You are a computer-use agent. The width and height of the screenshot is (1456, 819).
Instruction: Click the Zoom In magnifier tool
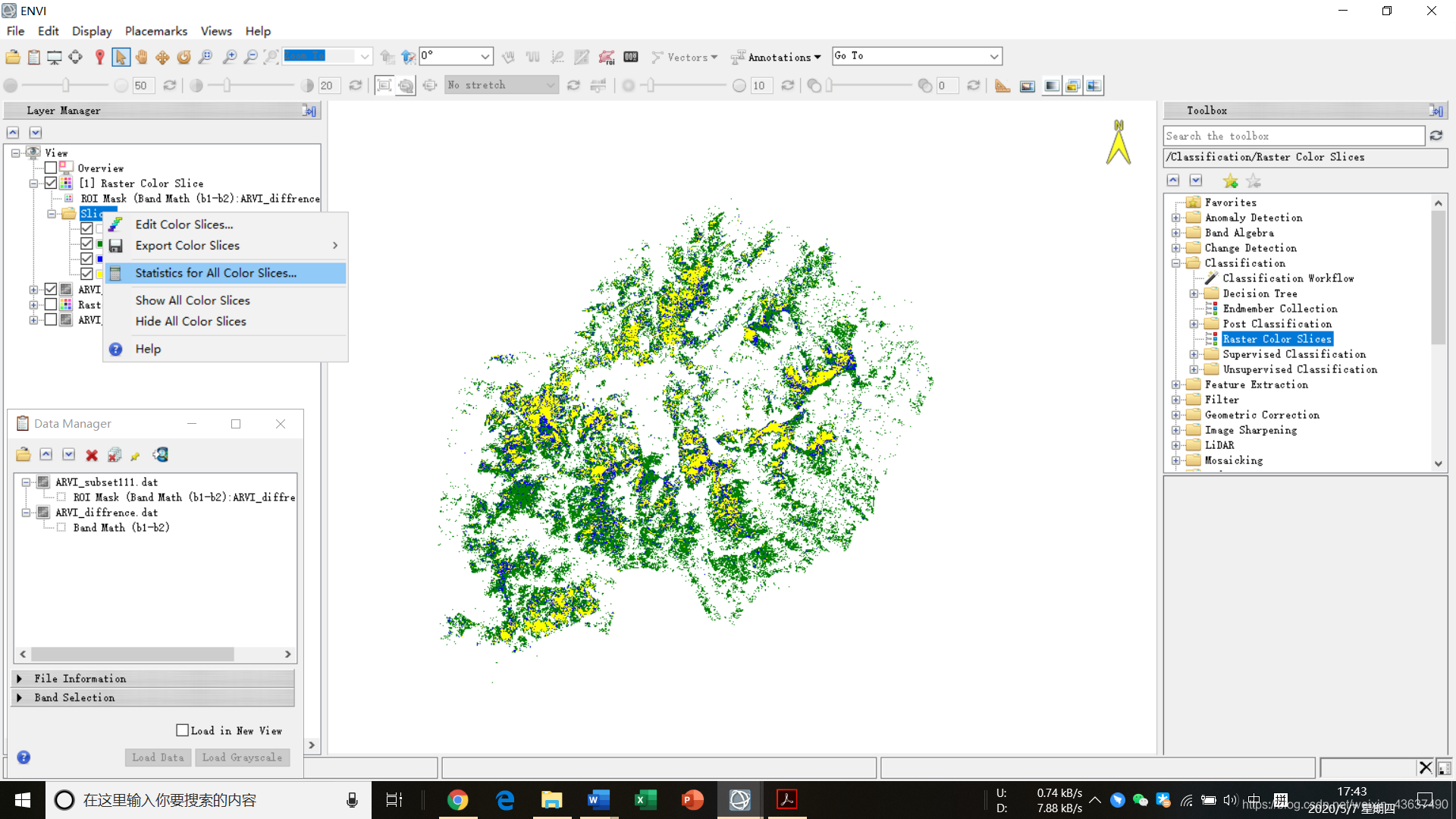pyautogui.click(x=229, y=57)
